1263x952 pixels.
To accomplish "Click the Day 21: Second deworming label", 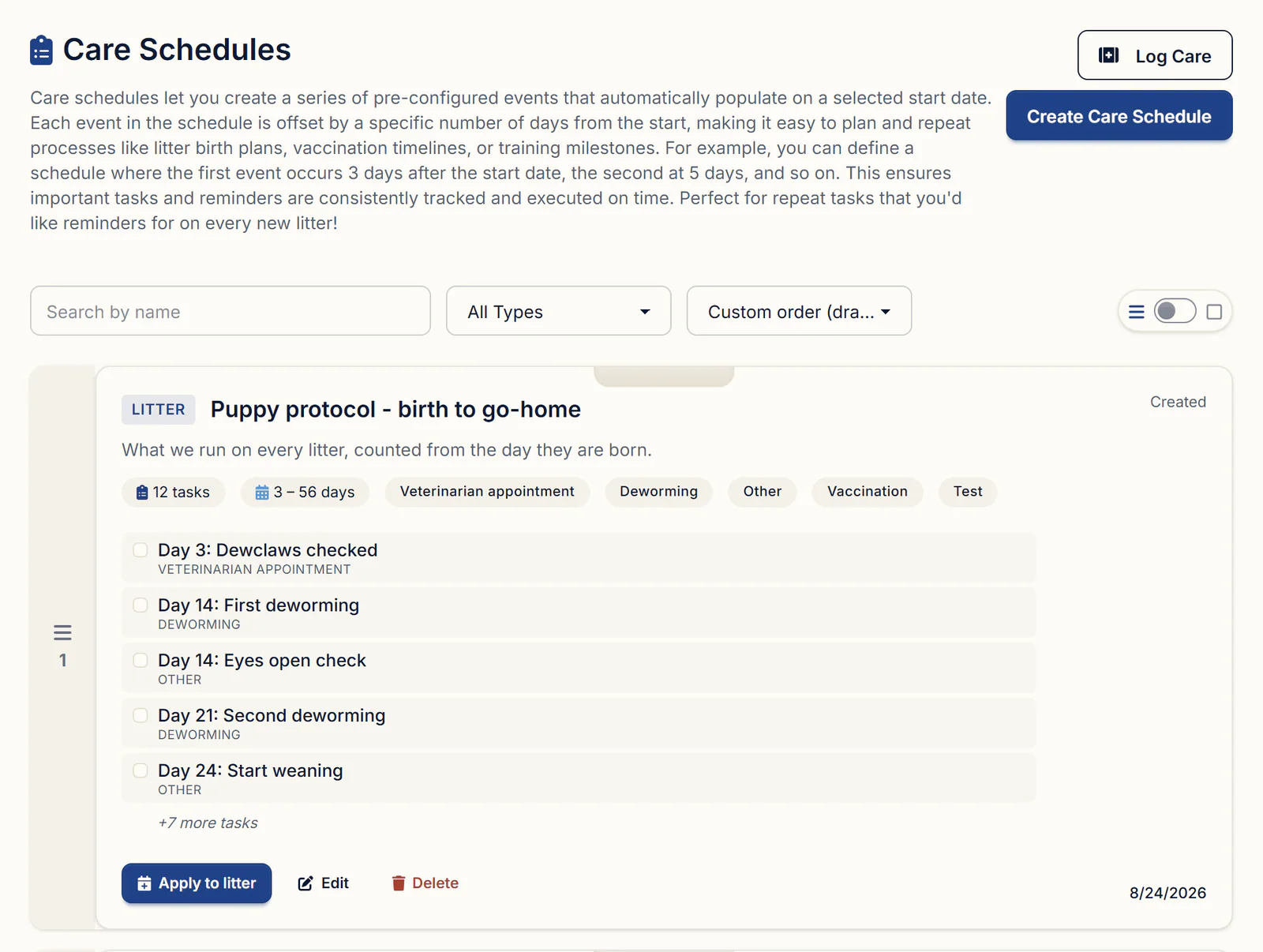I will 272,715.
